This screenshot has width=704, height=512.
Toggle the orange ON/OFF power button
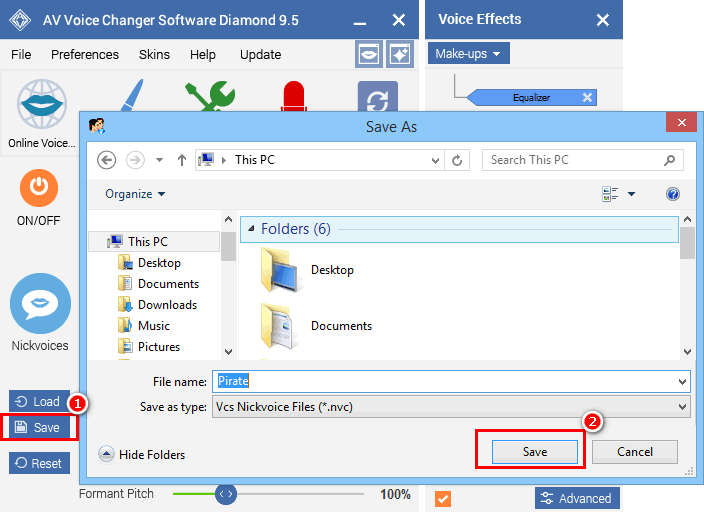(x=39, y=188)
